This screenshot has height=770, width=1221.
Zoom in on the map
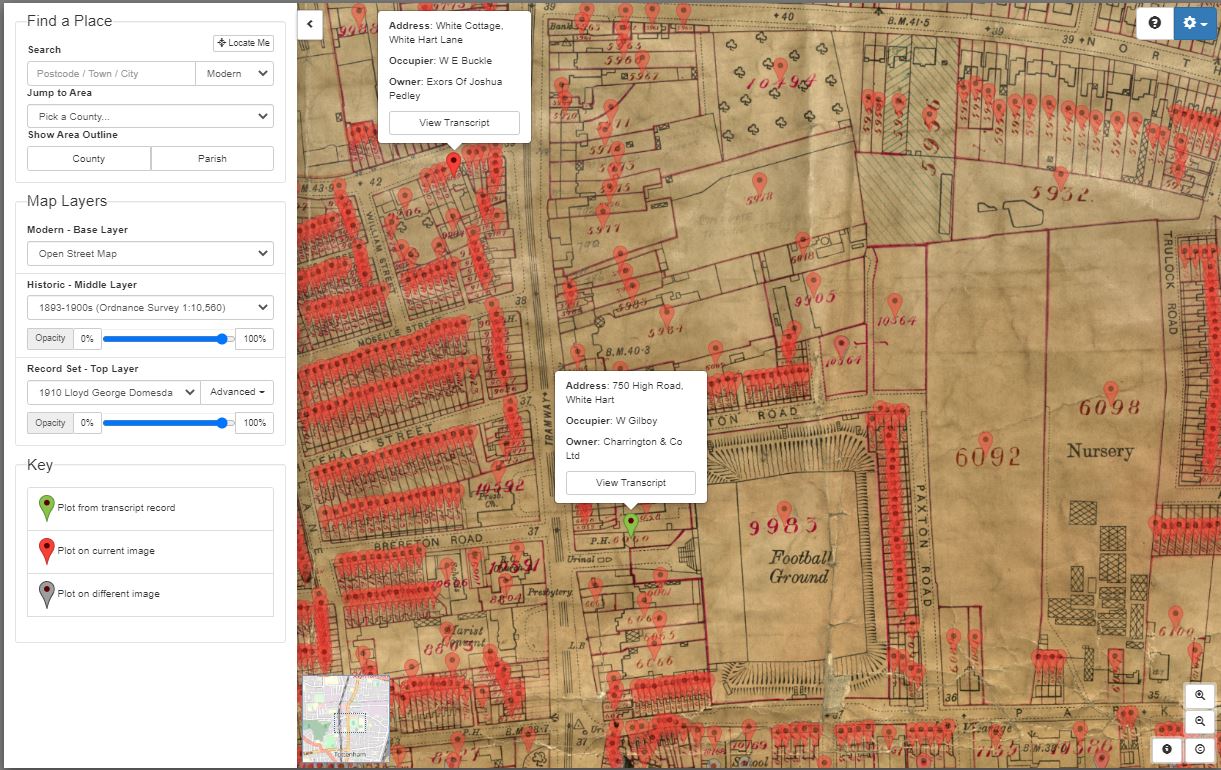coord(1200,695)
